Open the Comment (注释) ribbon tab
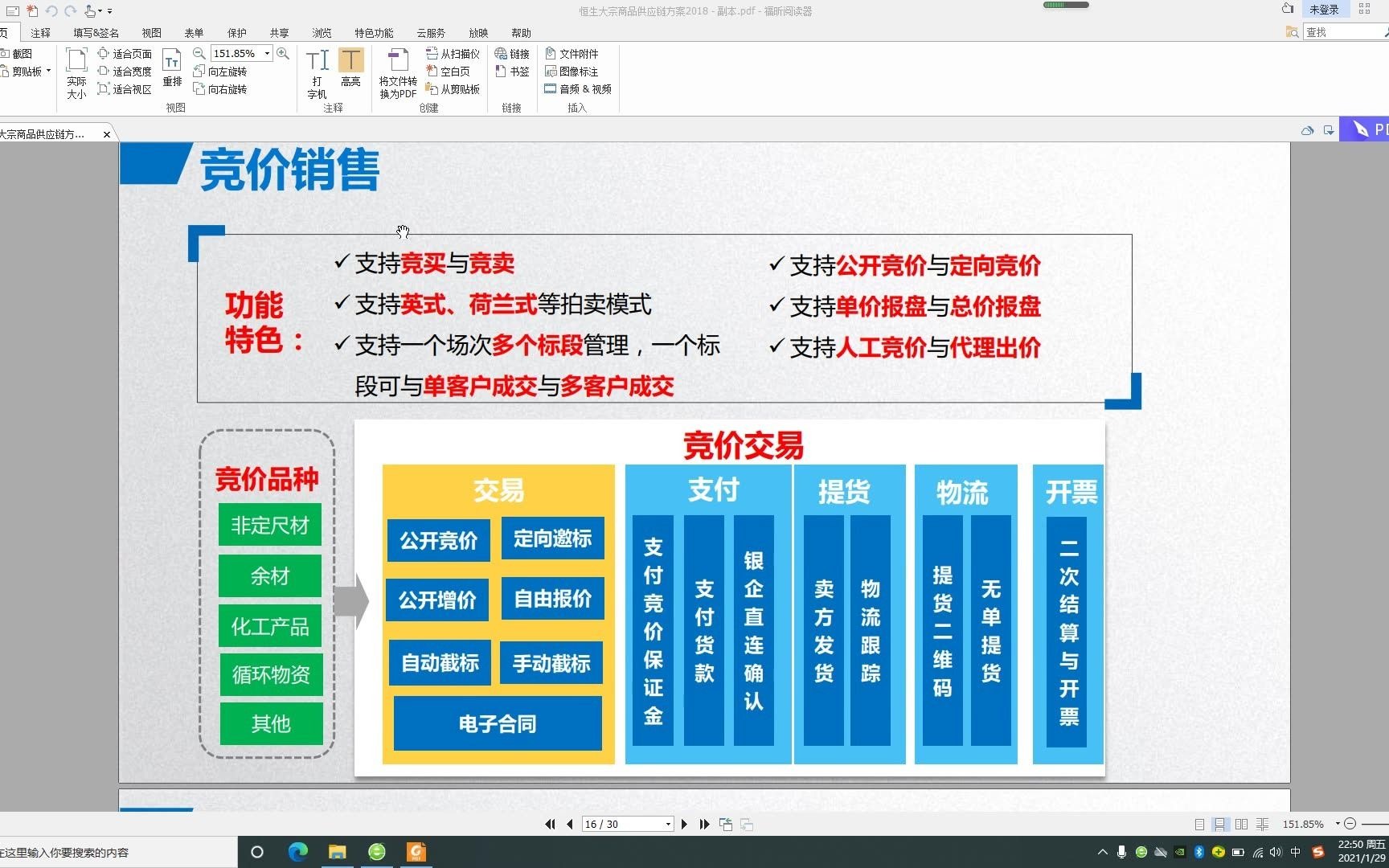This screenshot has width=1389, height=868. click(x=40, y=33)
